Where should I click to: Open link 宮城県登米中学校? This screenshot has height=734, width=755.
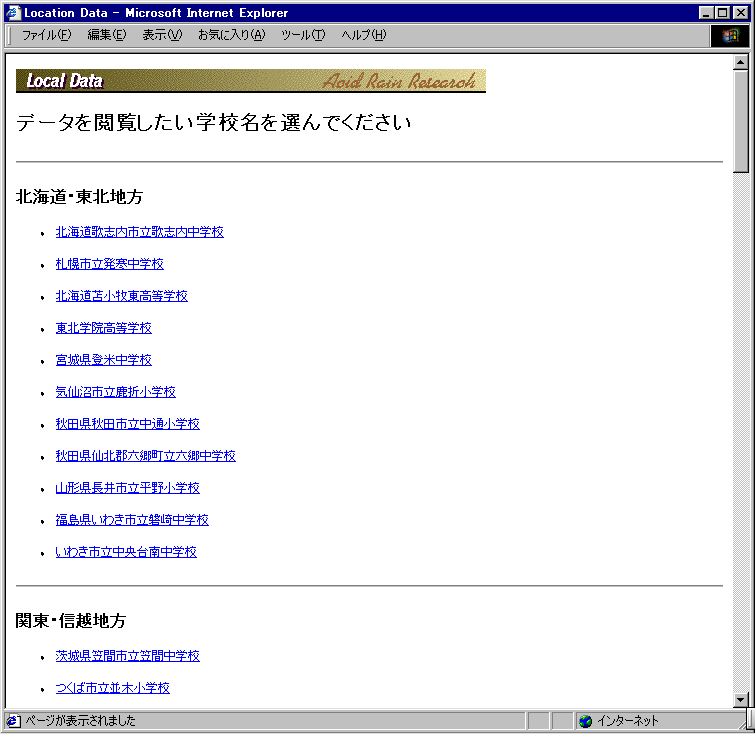tap(104, 360)
